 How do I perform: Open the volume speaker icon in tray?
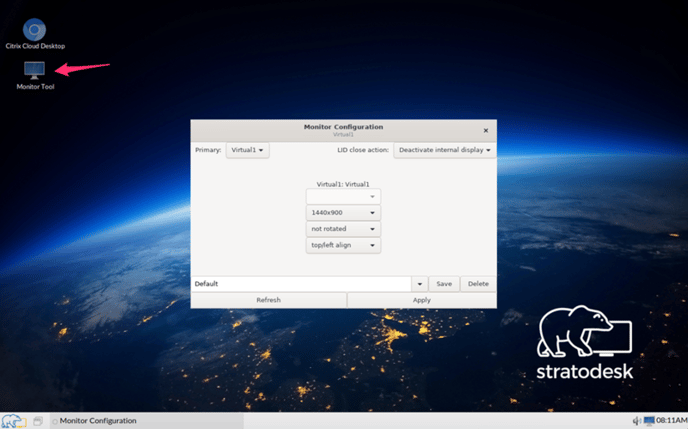(x=637, y=421)
